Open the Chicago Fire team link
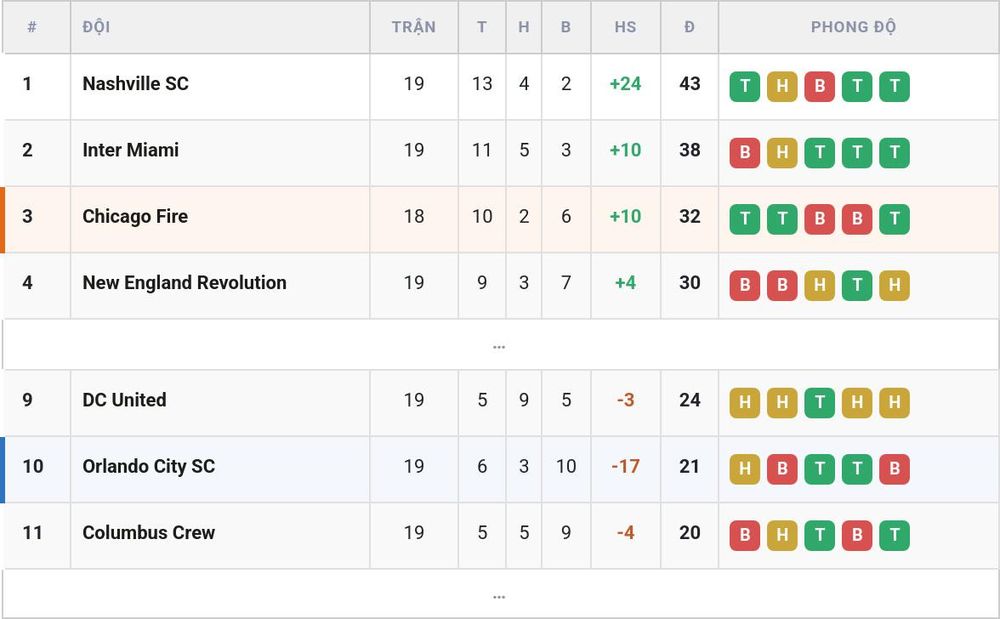 [x=135, y=216]
